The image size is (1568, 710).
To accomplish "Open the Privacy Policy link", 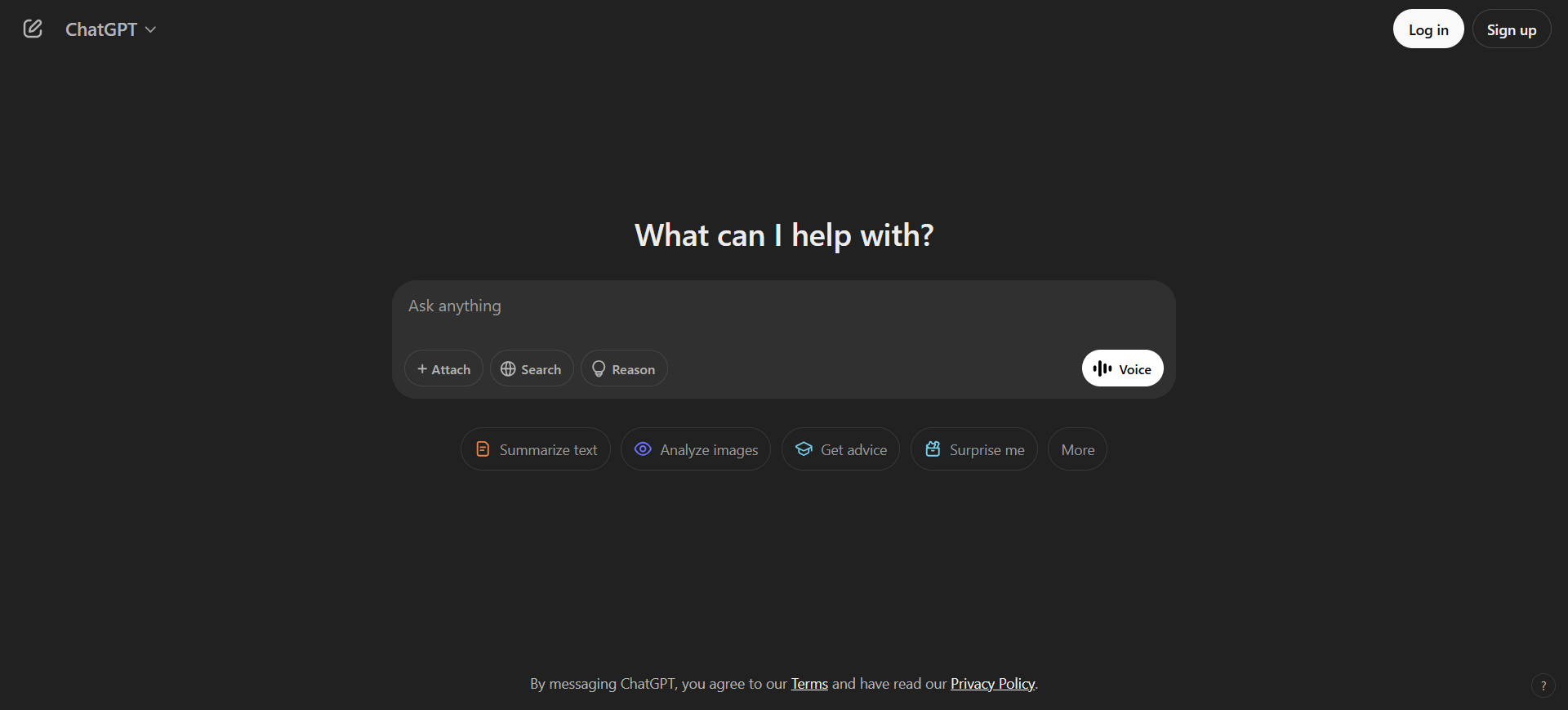I will [x=992, y=684].
